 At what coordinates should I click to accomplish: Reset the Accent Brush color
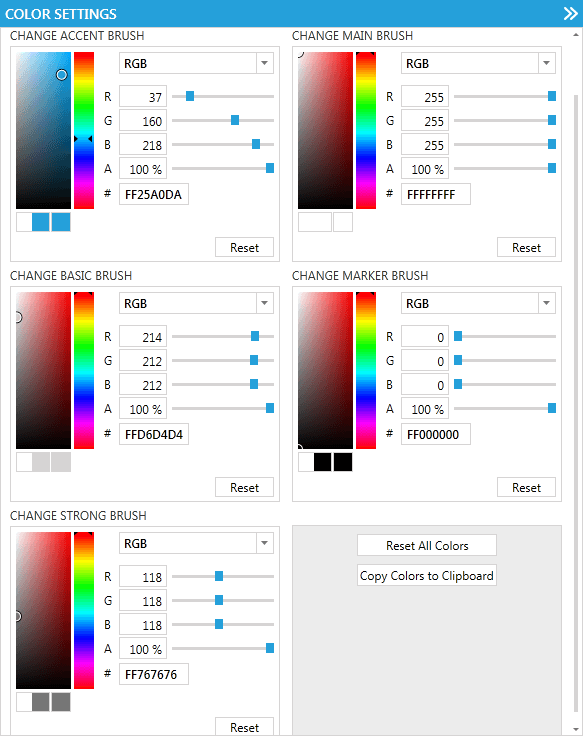click(x=244, y=247)
